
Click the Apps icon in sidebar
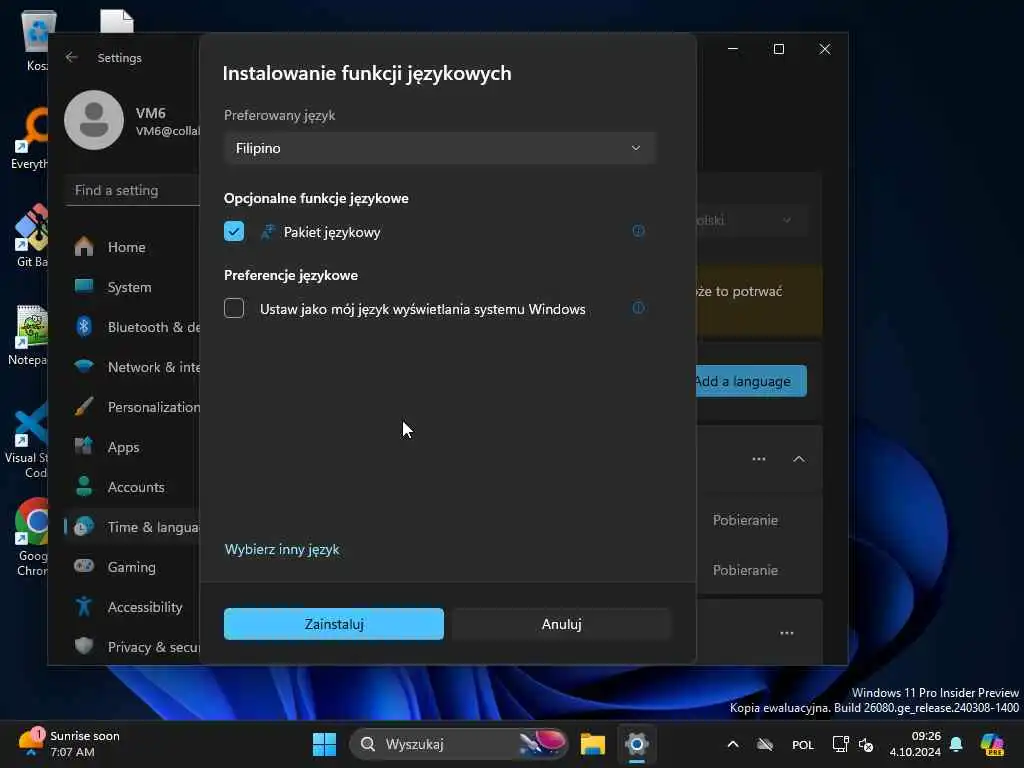pos(84,446)
